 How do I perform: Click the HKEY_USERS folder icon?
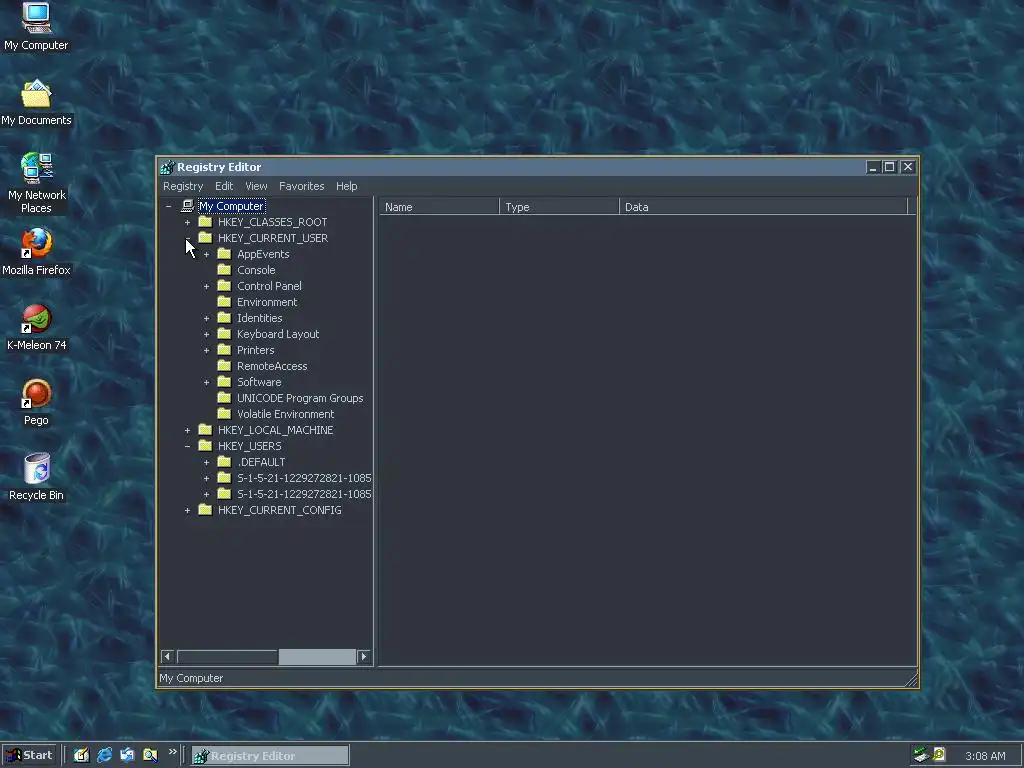pyautogui.click(x=205, y=446)
